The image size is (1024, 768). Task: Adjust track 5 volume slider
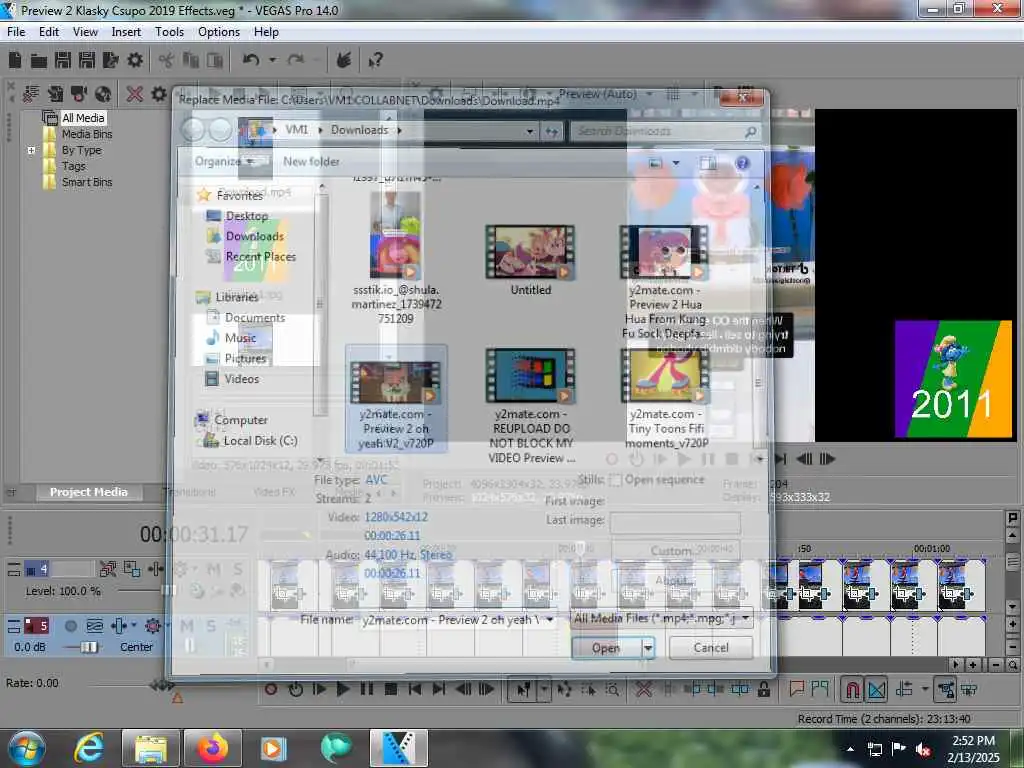click(x=88, y=647)
